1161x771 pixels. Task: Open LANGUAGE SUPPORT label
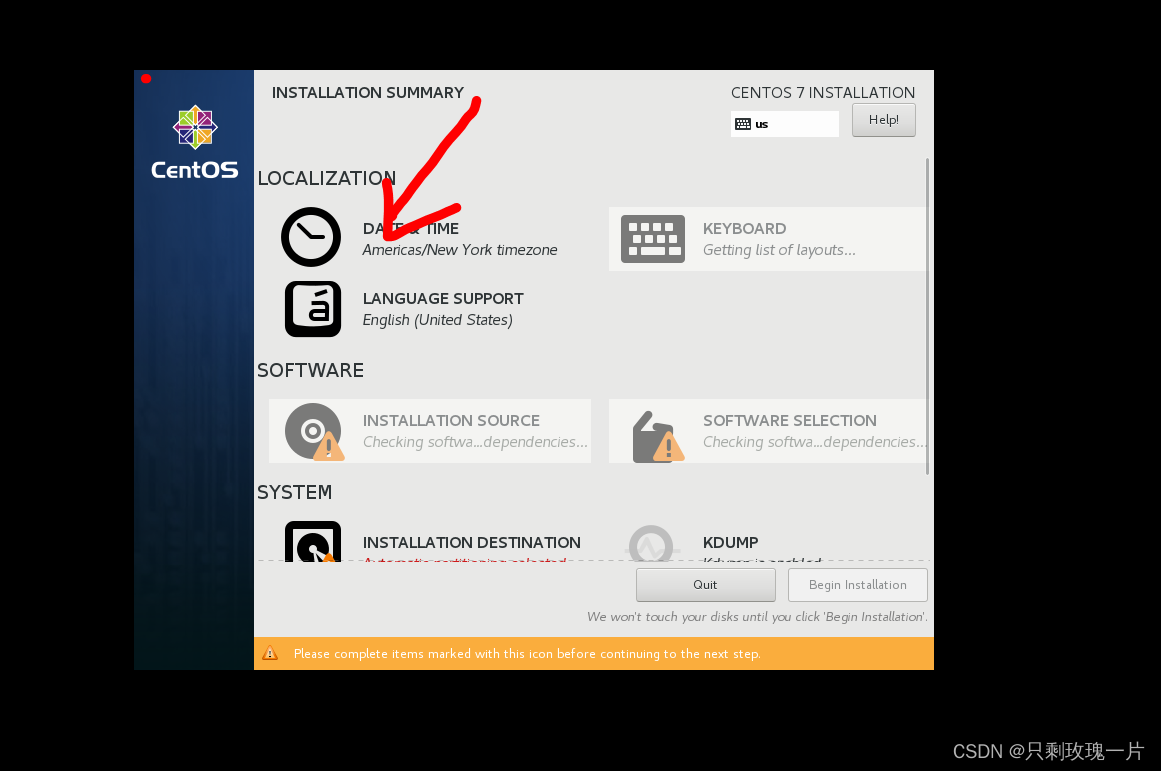pos(443,298)
